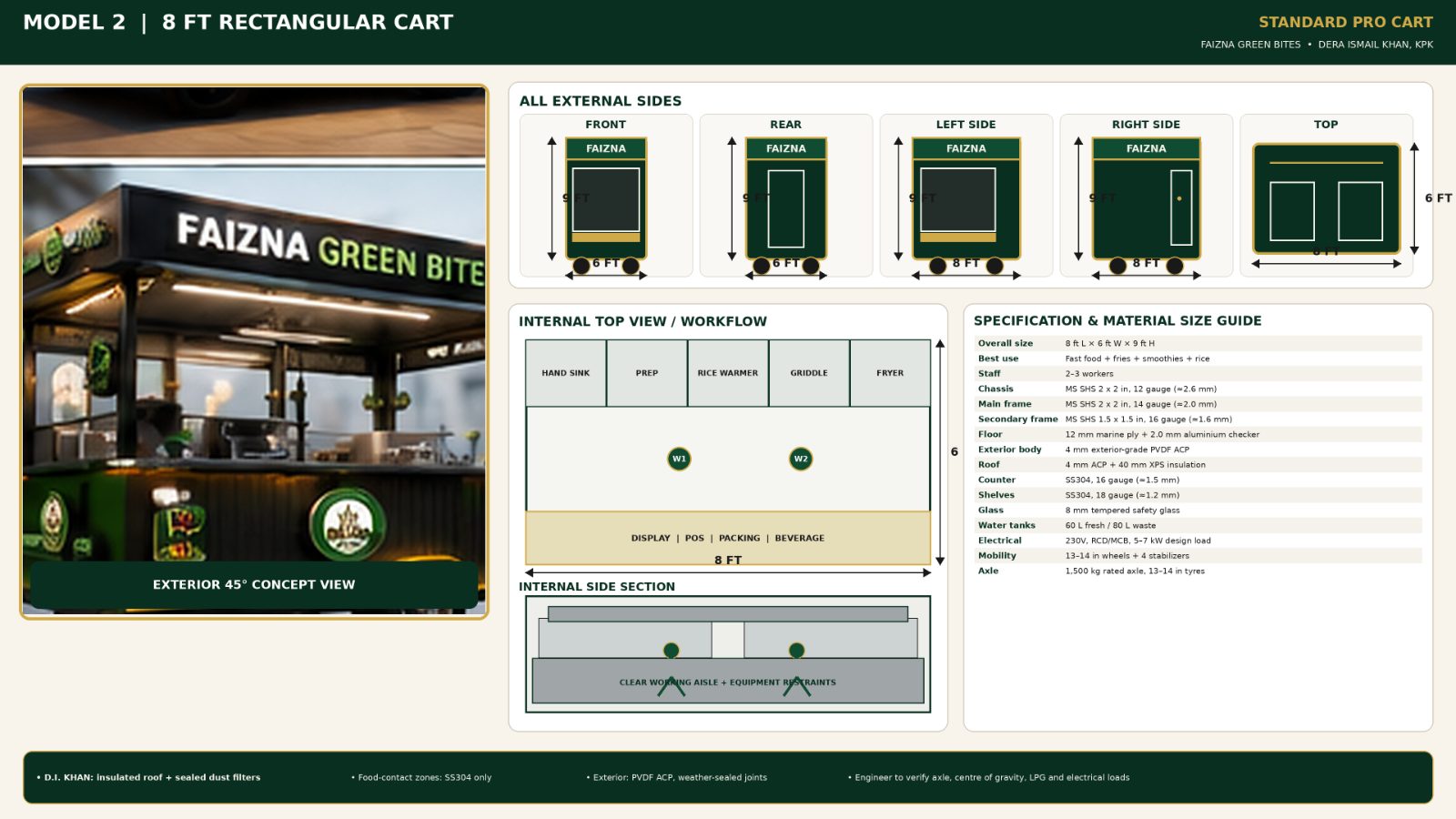The image size is (1456, 819).
Task: Click the HAND SINK station cell
Action: [x=566, y=373]
